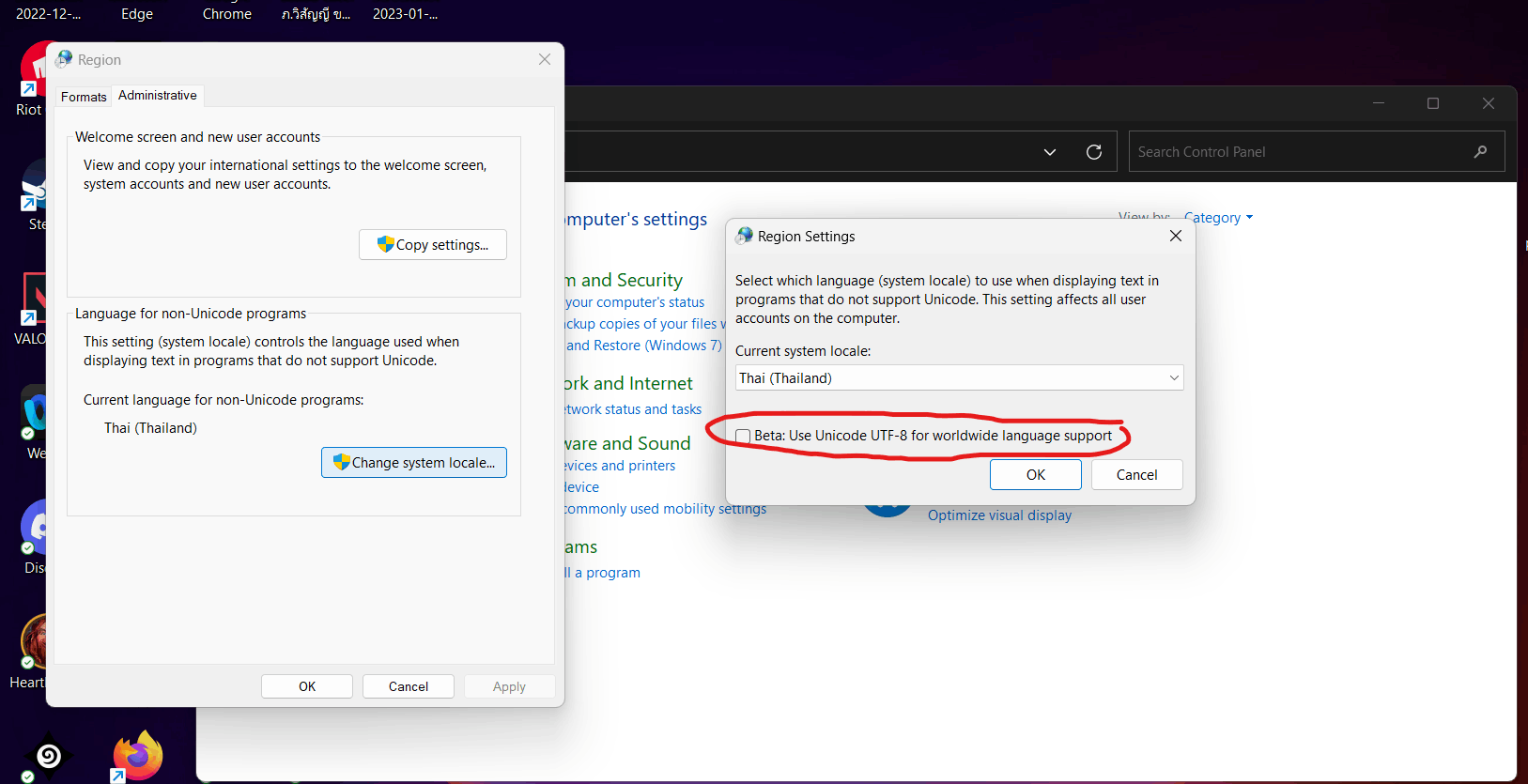Enable Beta Unicode UTF-8 worldwide language support checkbox

pos(743,436)
